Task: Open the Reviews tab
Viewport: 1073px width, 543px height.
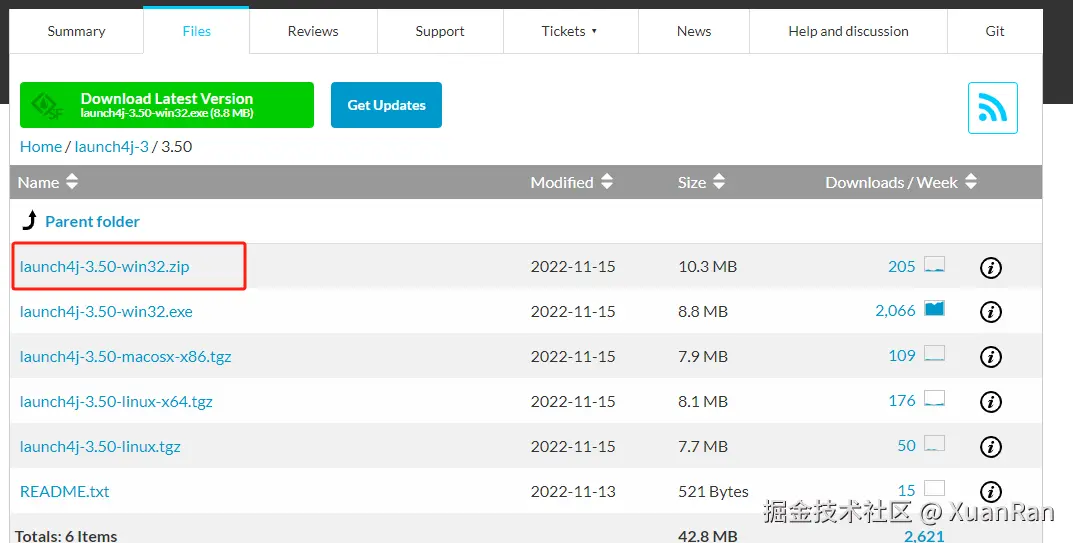Action: coord(313,31)
